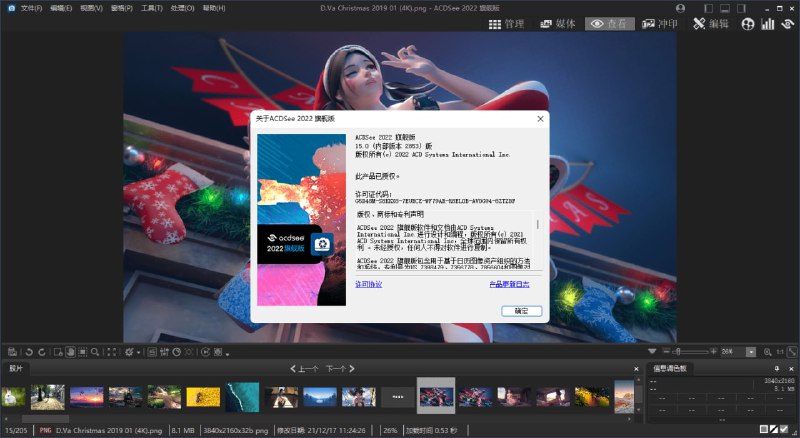Close the filmstrip panel
Screen dimensions: 800x438
[x=636, y=369]
